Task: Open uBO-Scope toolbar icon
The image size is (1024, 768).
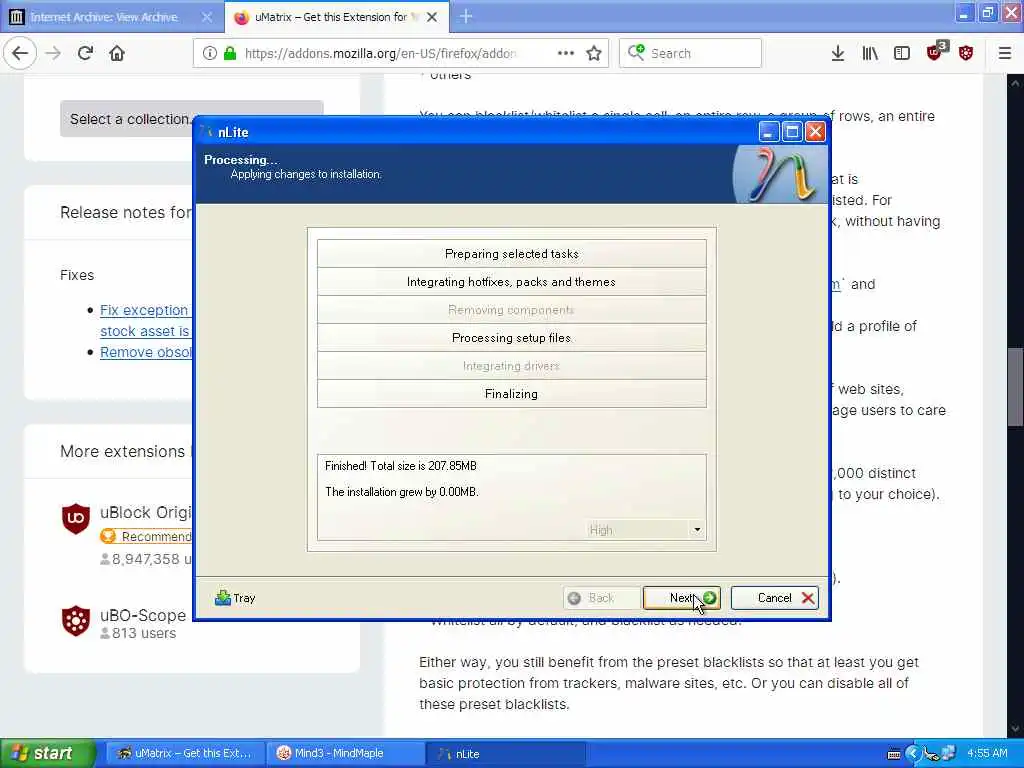Action: (967, 53)
